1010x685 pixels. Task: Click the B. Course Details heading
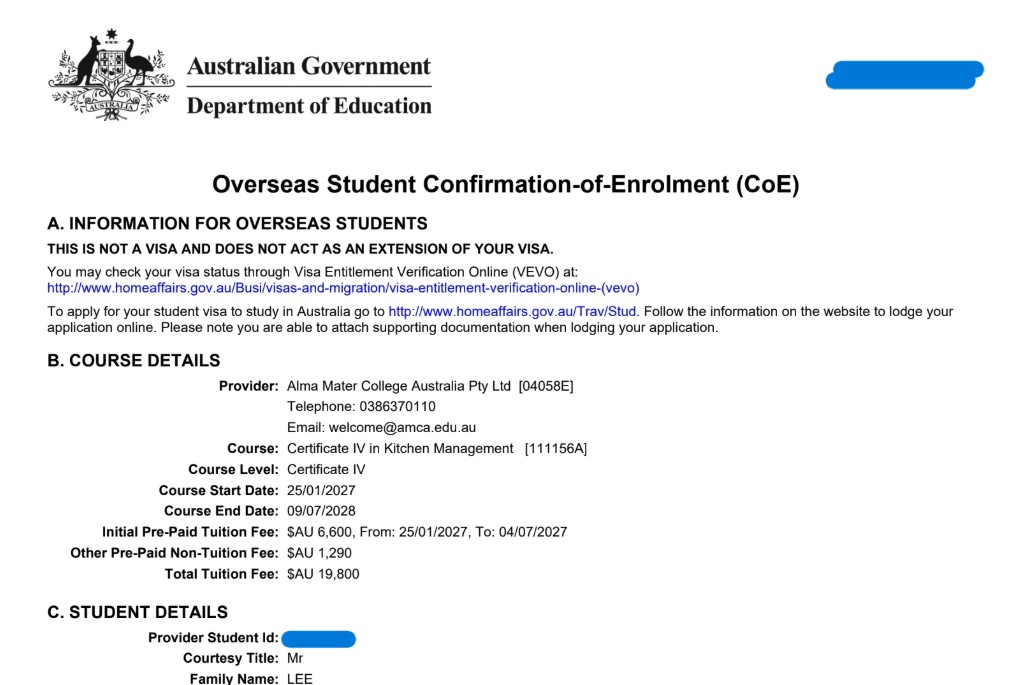[x=133, y=360]
